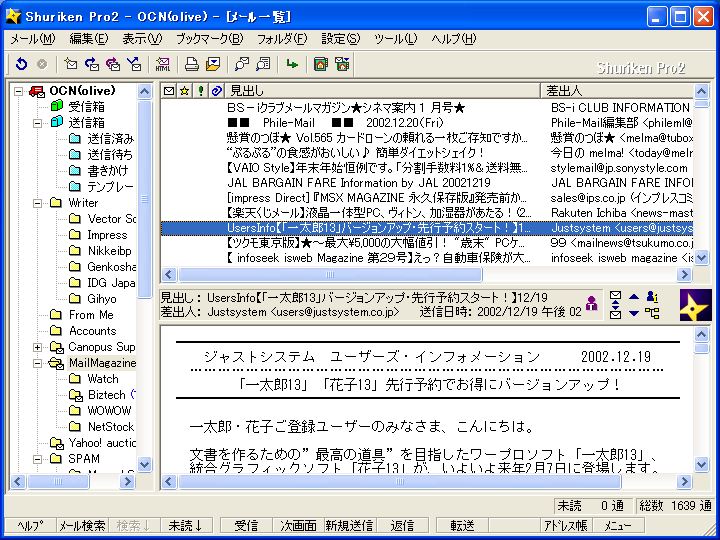Expand the Canopus Sup folder node

[37, 347]
